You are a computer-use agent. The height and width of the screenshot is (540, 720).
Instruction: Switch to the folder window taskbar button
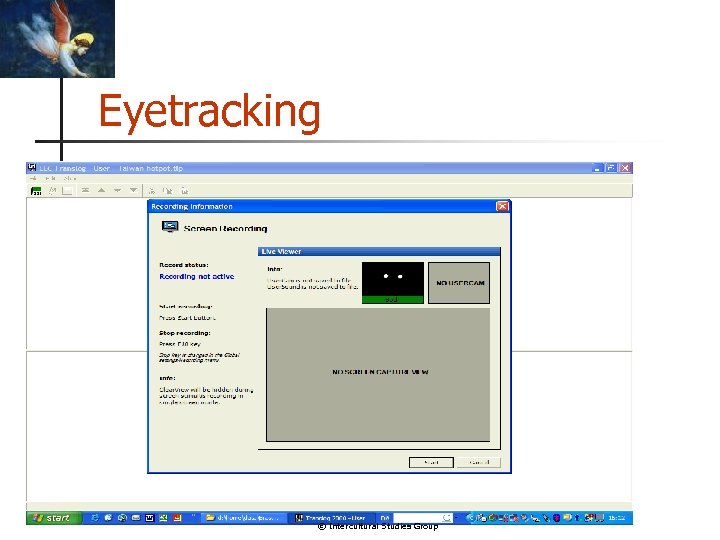click(244, 518)
